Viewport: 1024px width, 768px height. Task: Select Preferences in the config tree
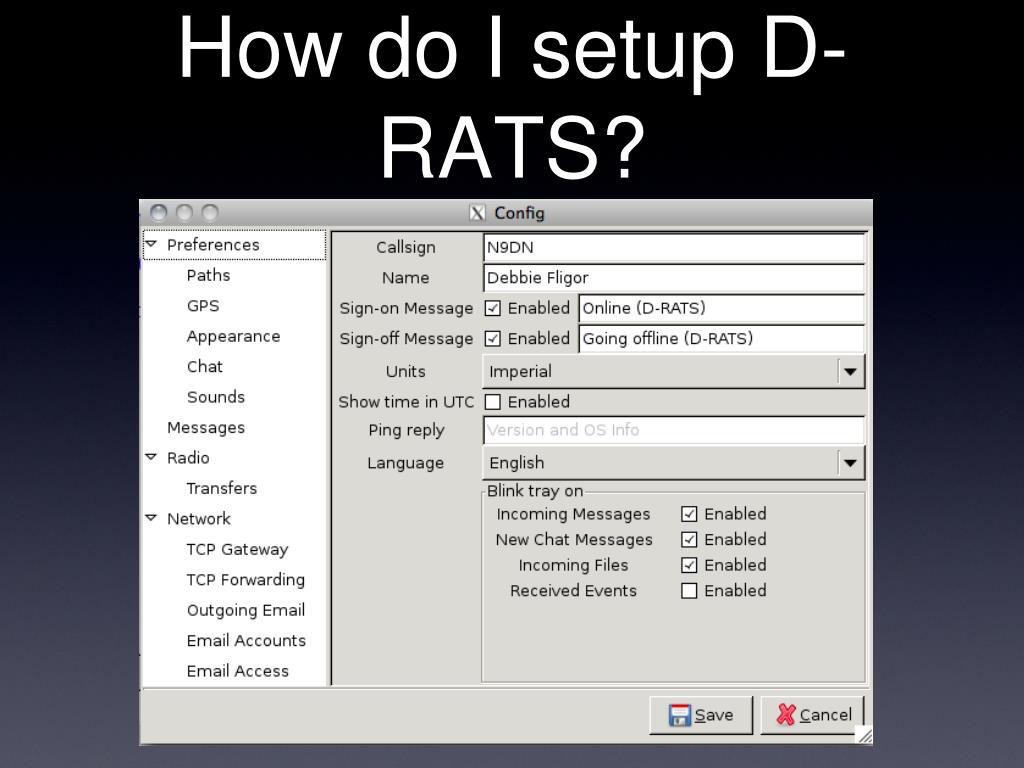click(x=213, y=245)
